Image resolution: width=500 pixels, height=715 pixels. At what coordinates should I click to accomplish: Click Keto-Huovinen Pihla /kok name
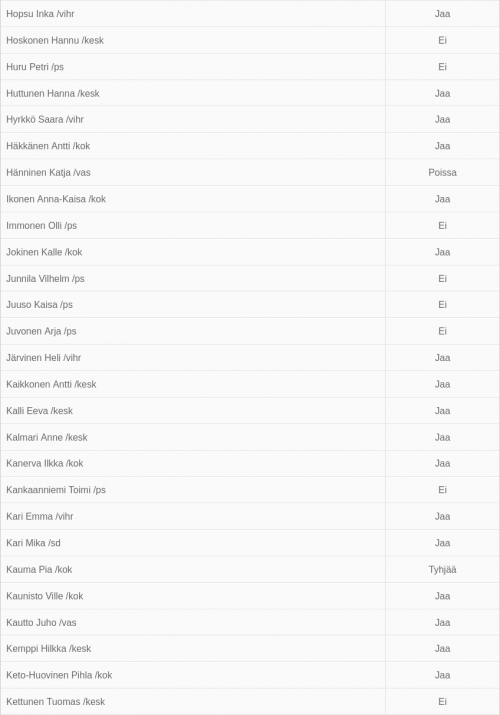coord(59,675)
